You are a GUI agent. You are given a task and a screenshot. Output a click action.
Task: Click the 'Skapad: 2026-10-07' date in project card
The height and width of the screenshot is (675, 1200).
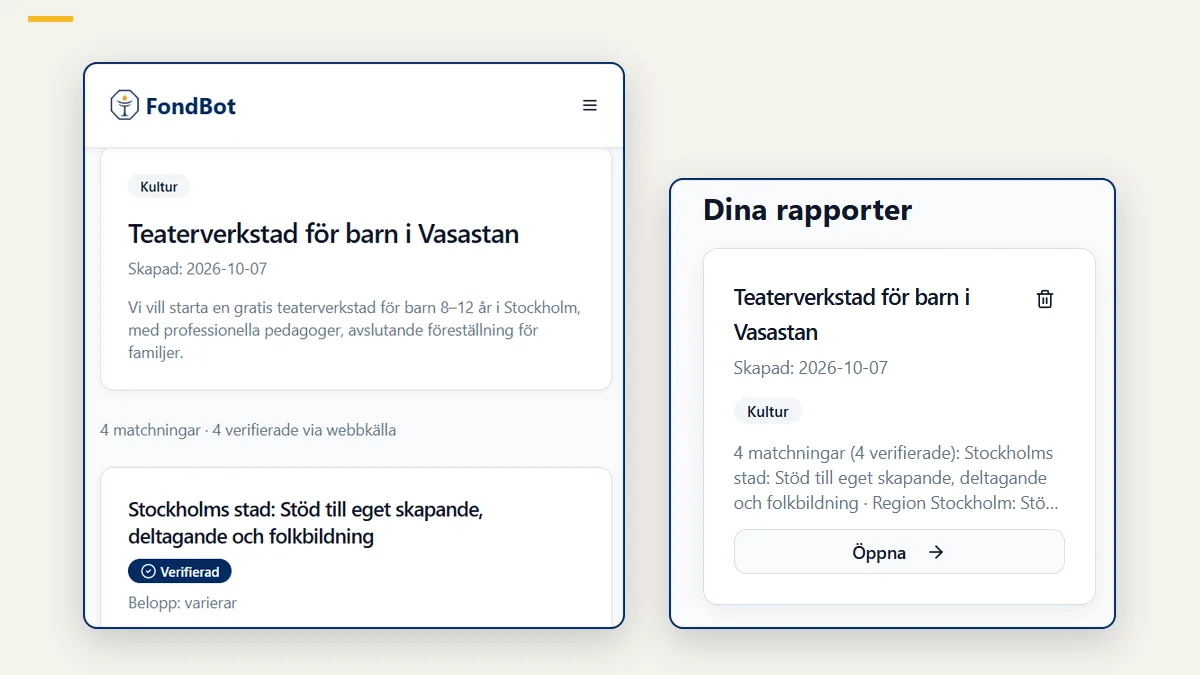pos(198,269)
